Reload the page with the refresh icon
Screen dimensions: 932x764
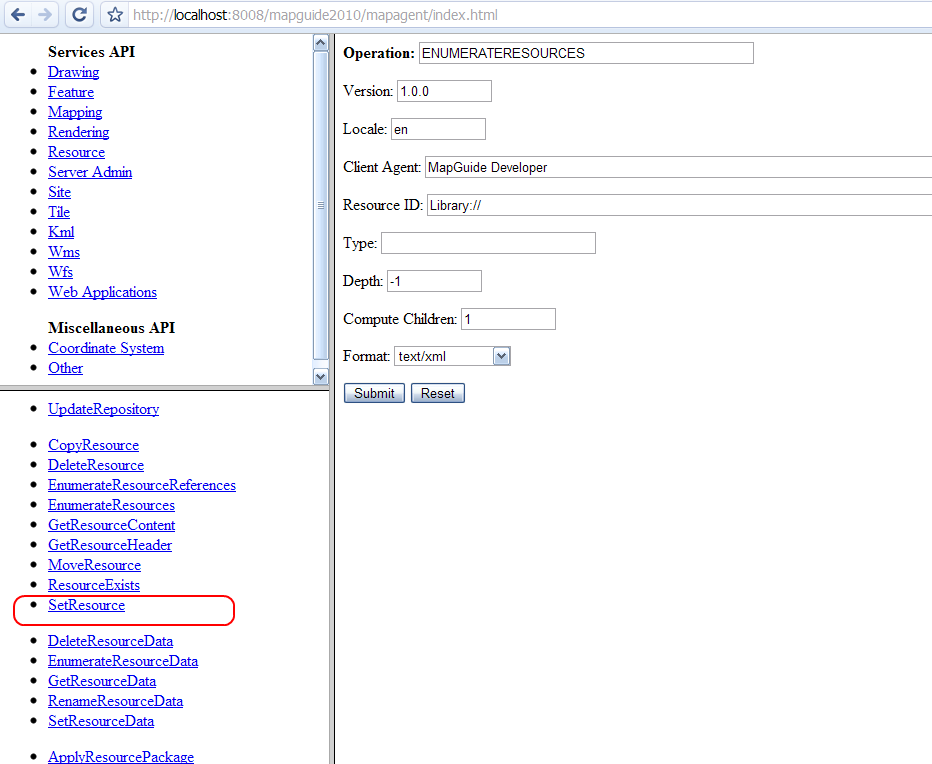pos(79,15)
